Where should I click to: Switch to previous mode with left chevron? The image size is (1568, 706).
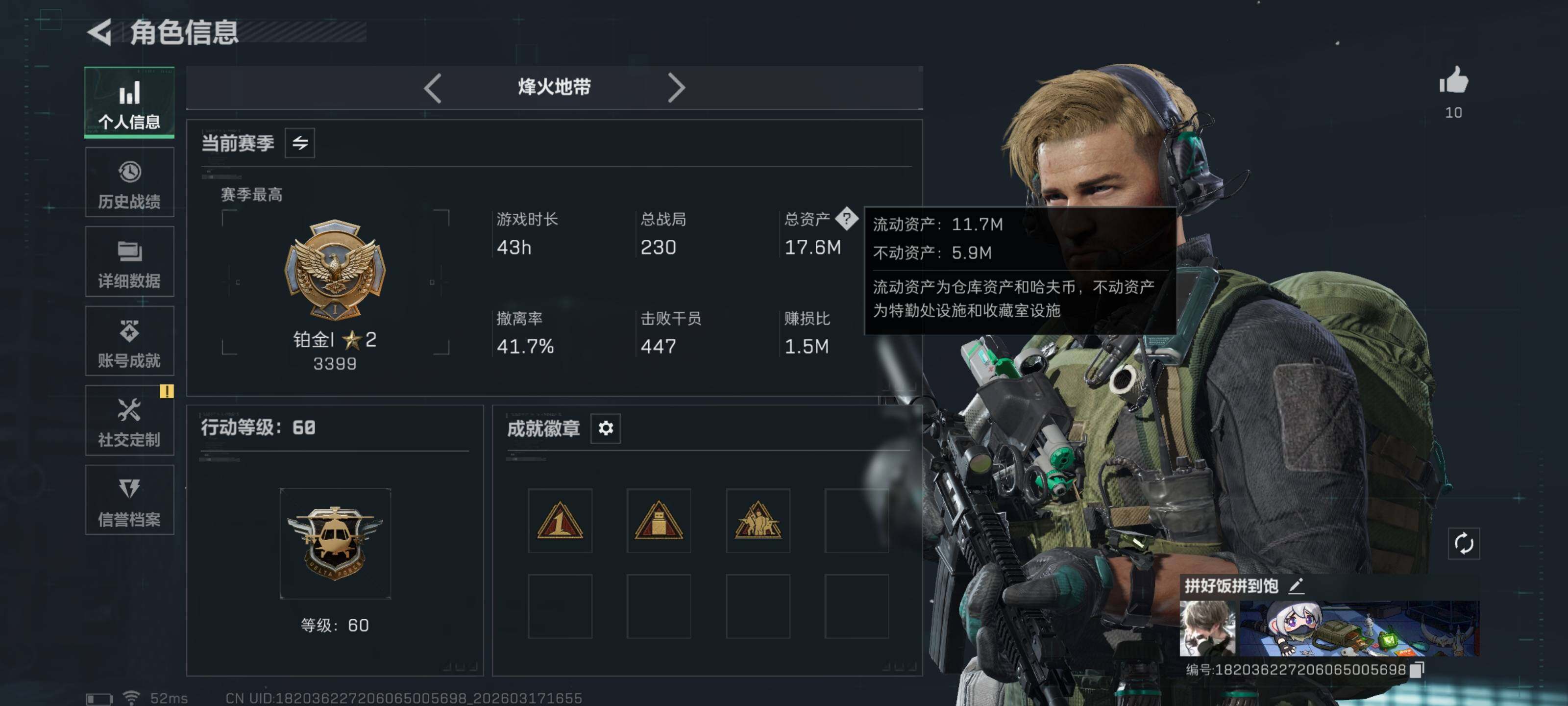(x=433, y=88)
